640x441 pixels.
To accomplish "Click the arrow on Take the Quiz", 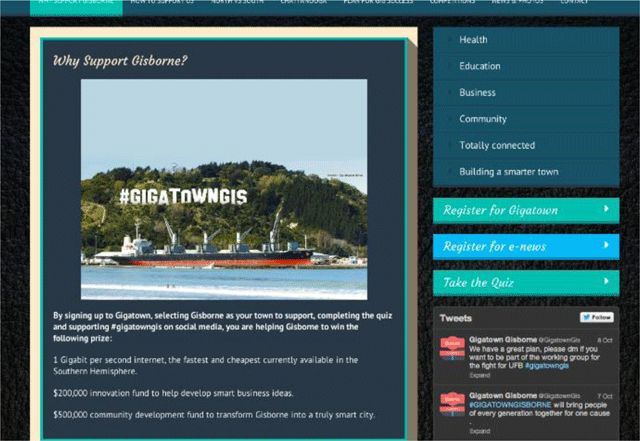I will 606,282.
